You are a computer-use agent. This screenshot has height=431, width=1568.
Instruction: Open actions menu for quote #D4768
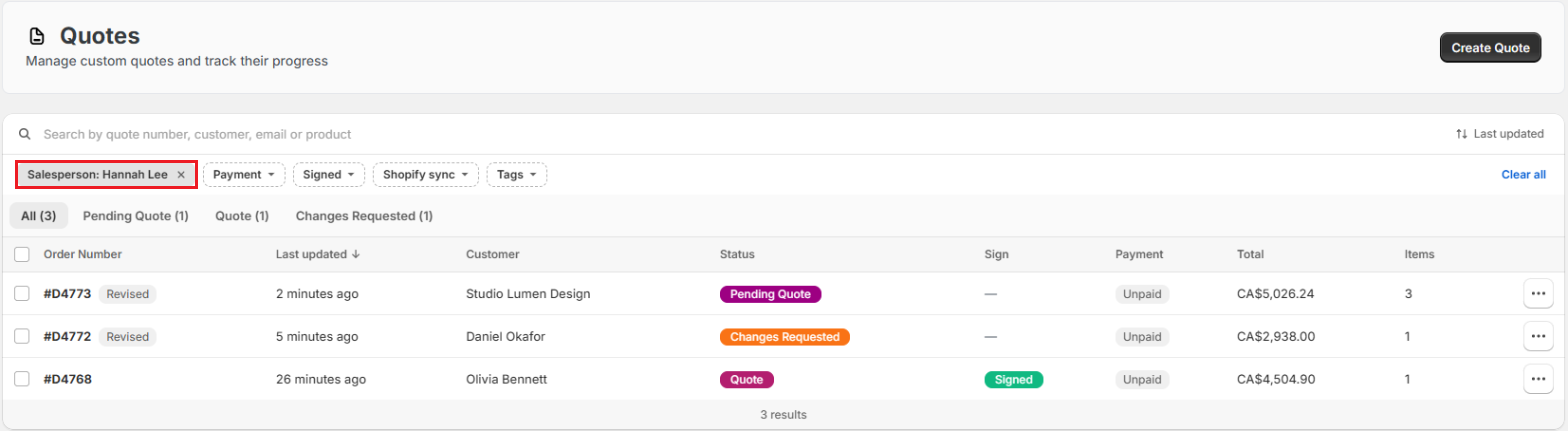[x=1538, y=379]
